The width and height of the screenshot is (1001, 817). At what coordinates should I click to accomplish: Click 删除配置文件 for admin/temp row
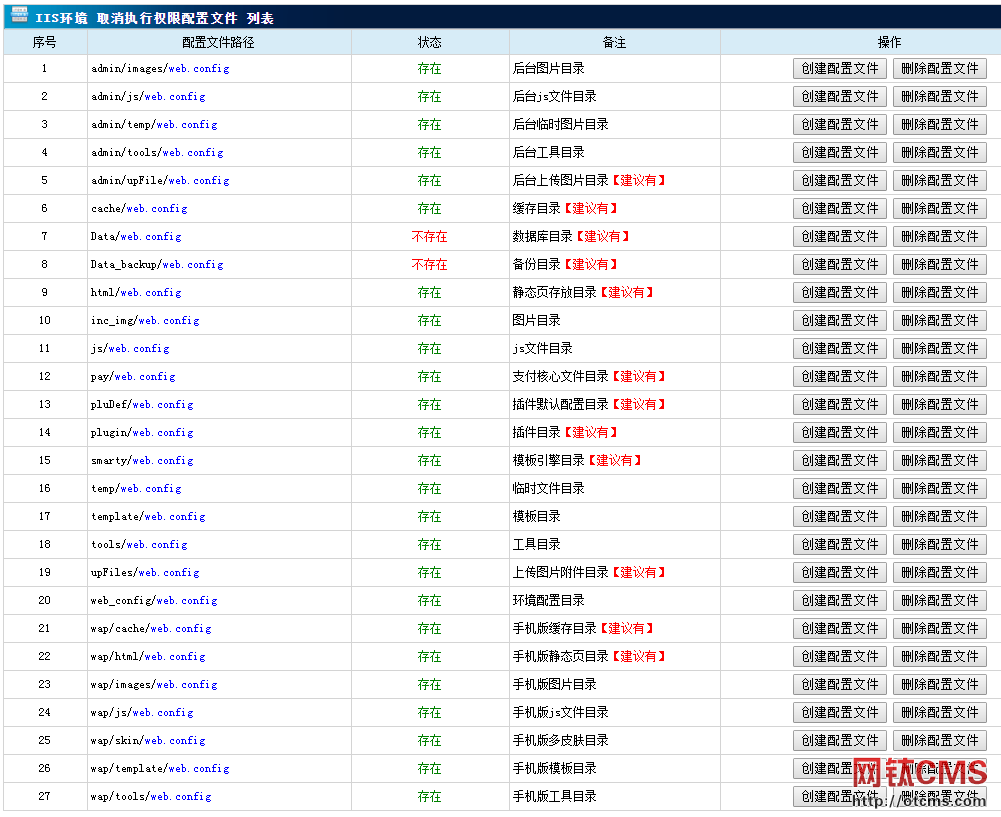[x=939, y=124]
